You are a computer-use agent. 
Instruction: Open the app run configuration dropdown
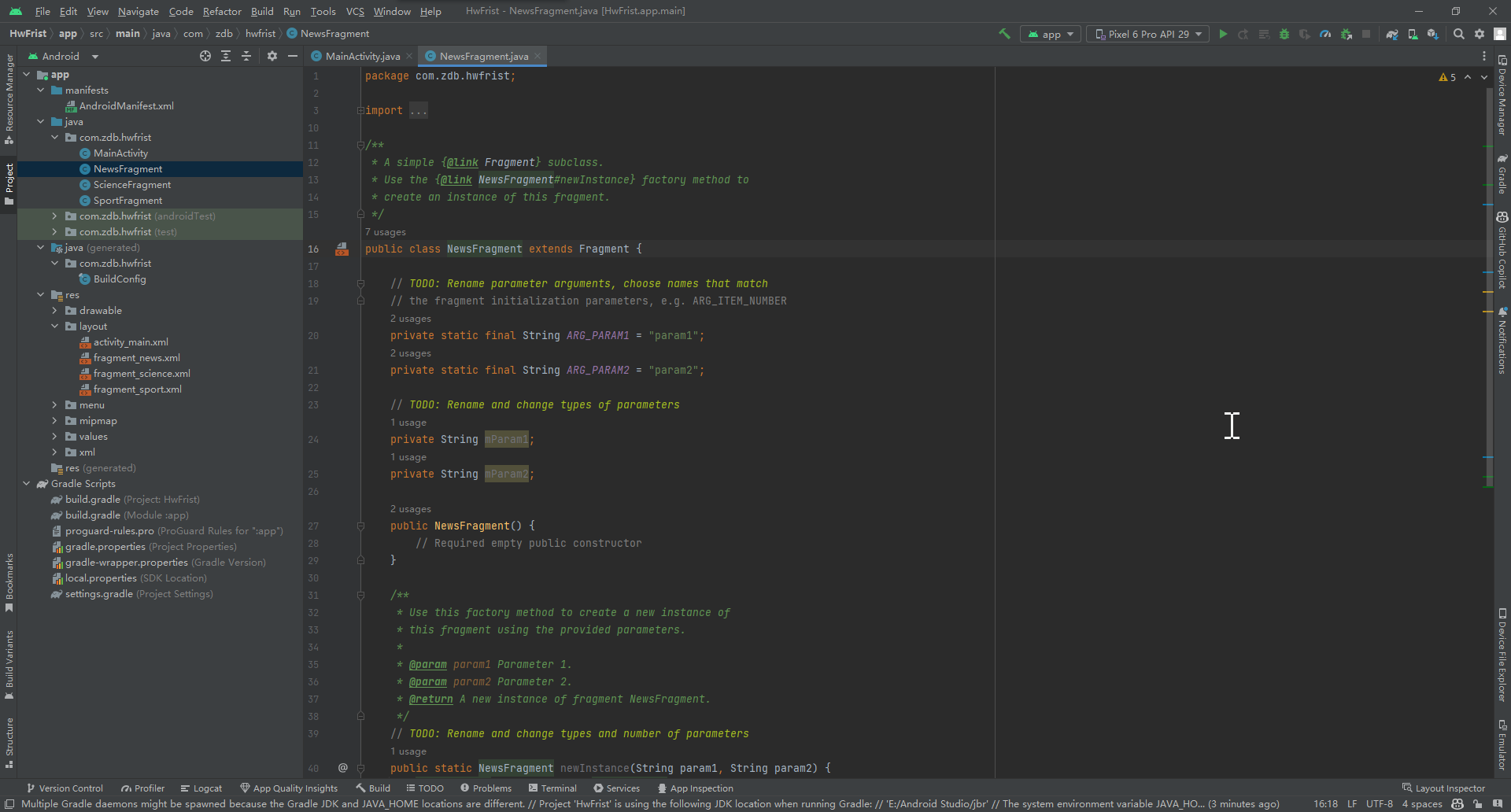click(x=1051, y=34)
